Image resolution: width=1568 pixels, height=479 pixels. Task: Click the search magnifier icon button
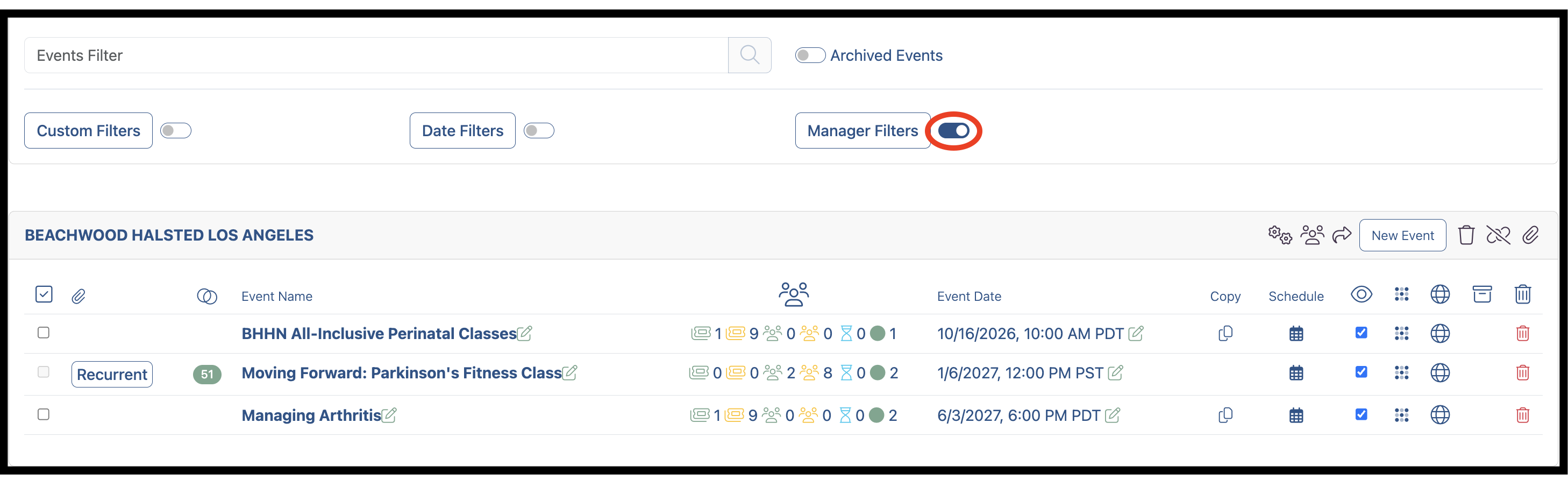pos(749,55)
